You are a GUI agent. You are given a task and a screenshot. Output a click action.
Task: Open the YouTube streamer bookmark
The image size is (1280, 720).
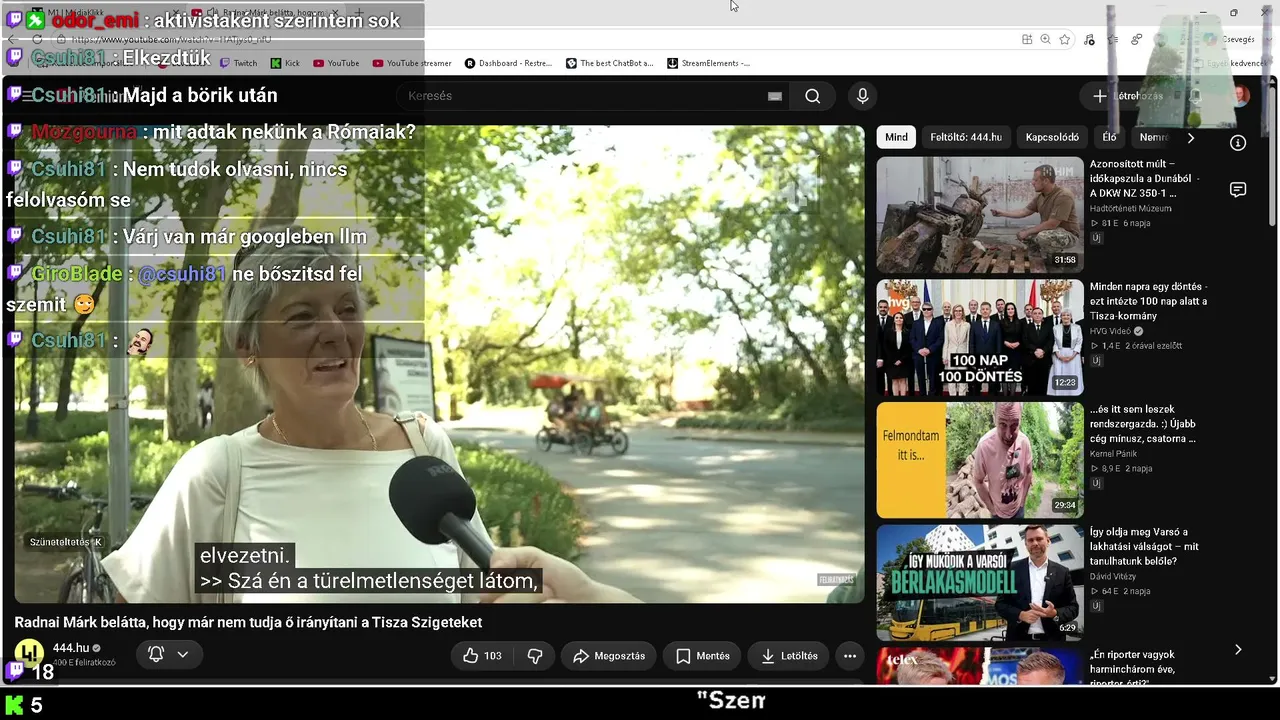(x=412, y=63)
